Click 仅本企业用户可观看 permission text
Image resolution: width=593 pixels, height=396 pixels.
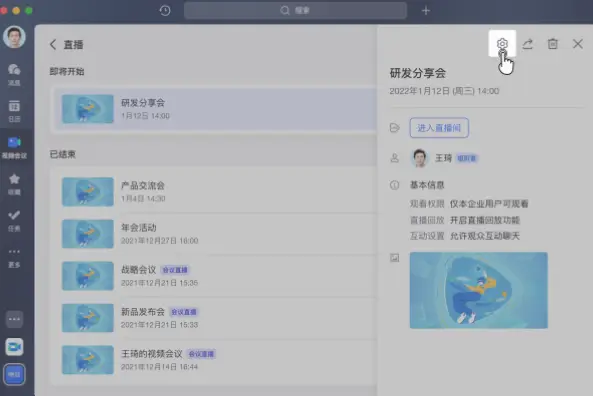click(489, 204)
